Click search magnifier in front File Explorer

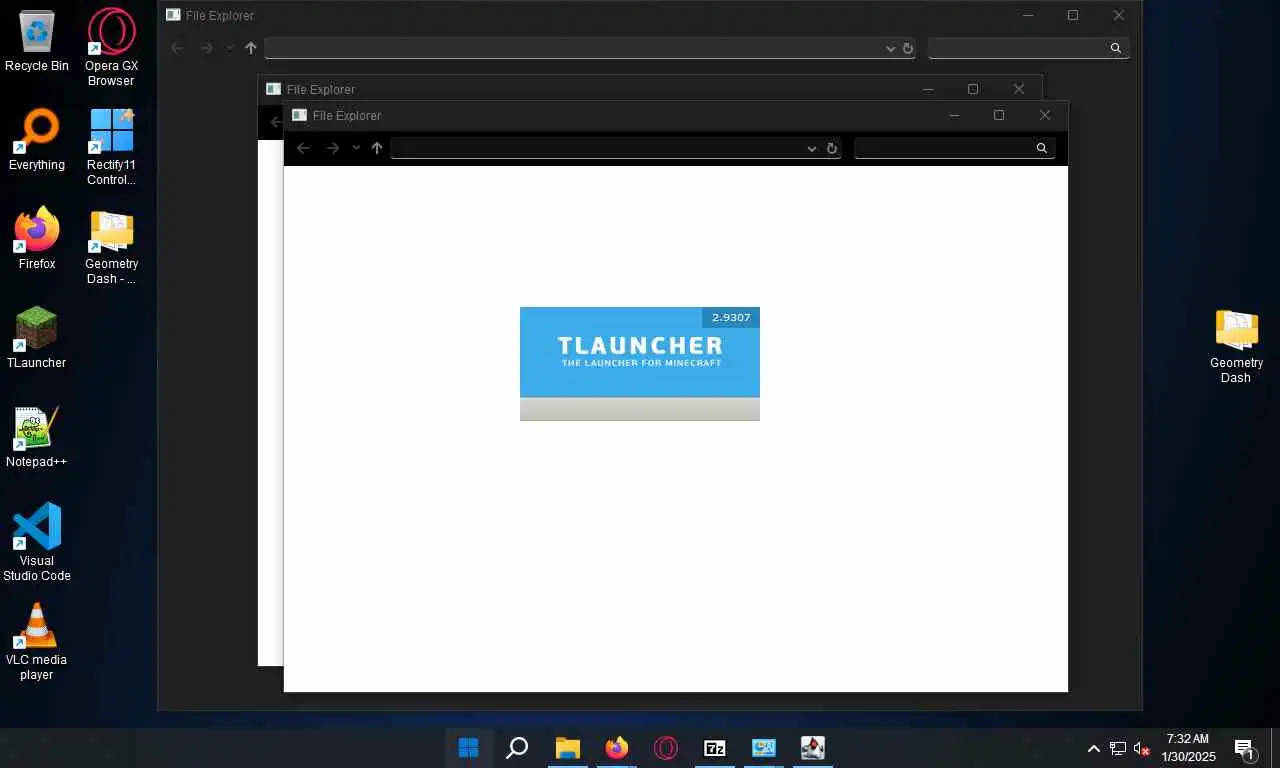coord(1041,148)
